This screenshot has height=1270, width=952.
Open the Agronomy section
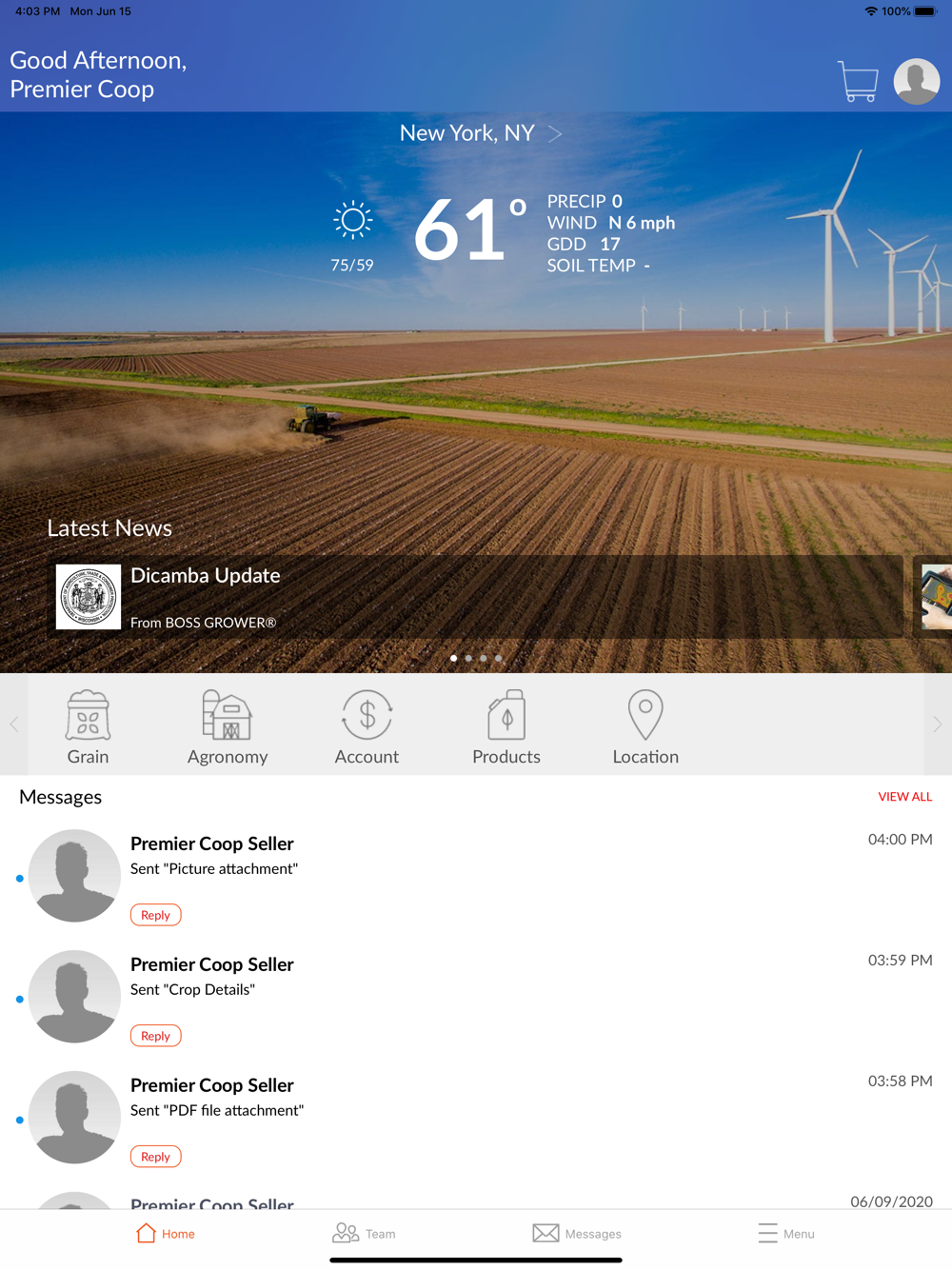228,727
